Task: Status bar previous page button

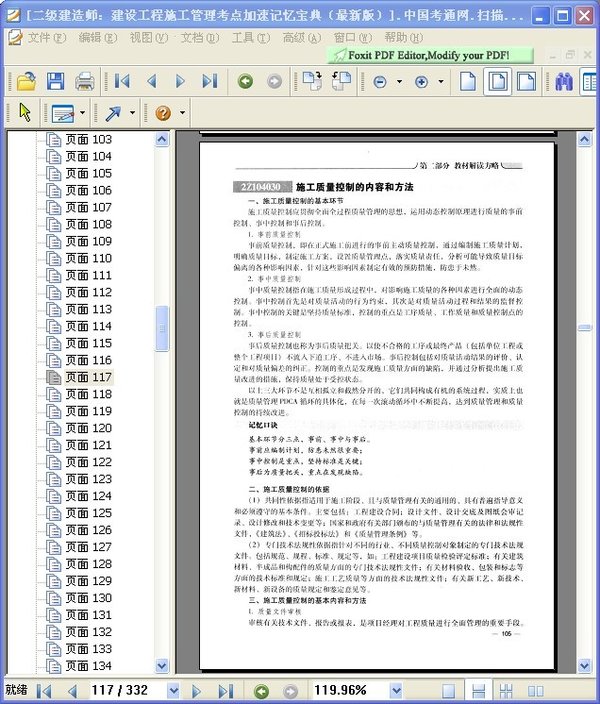Action: coord(73,691)
